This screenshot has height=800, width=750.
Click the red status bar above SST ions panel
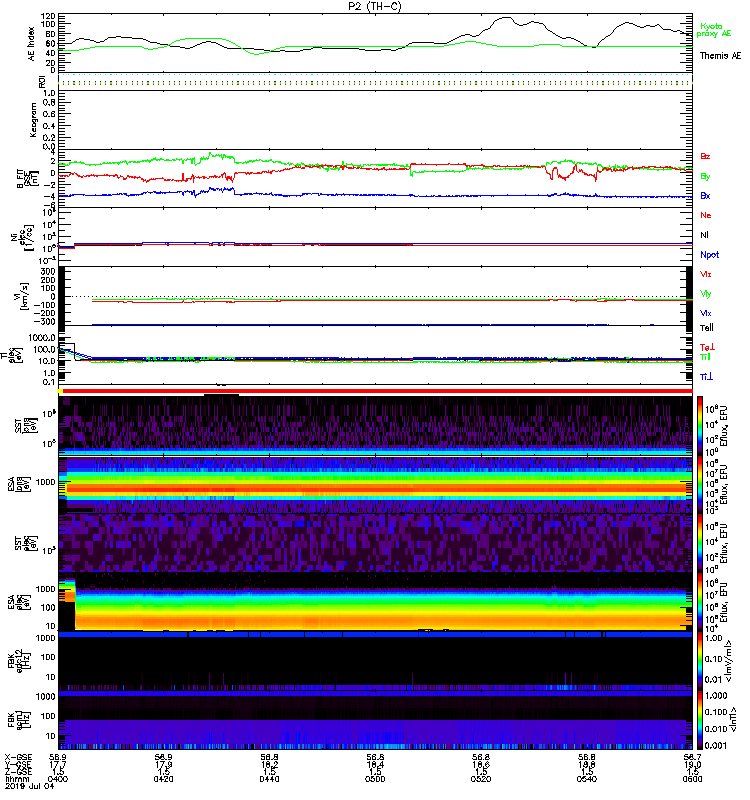[378, 391]
